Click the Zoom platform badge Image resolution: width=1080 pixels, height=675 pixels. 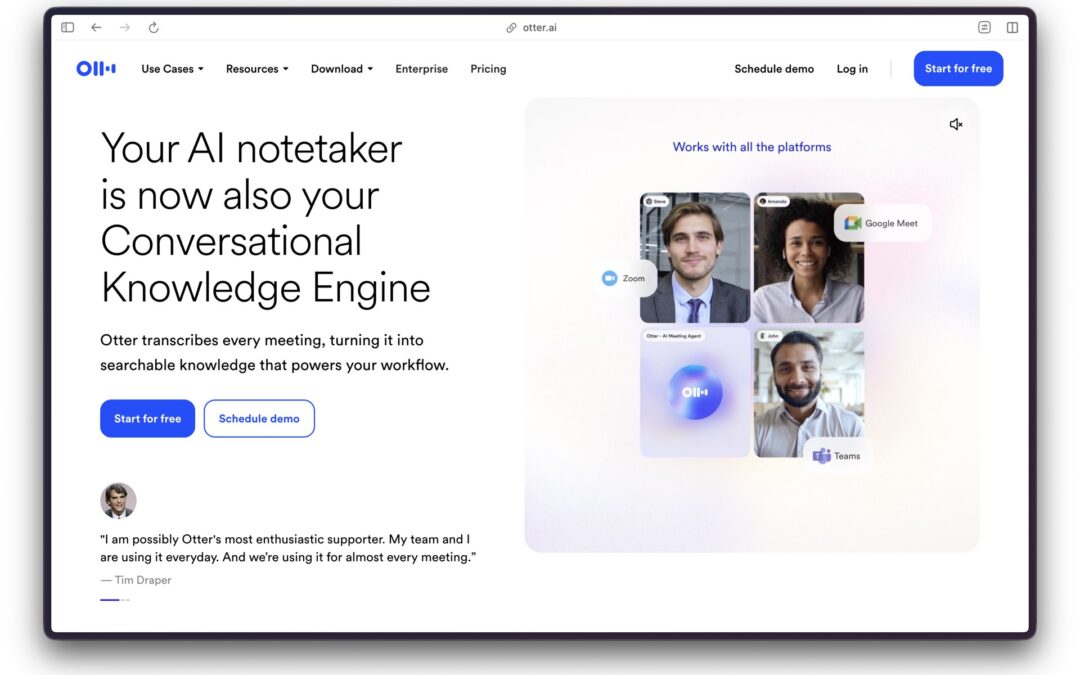(x=625, y=278)
